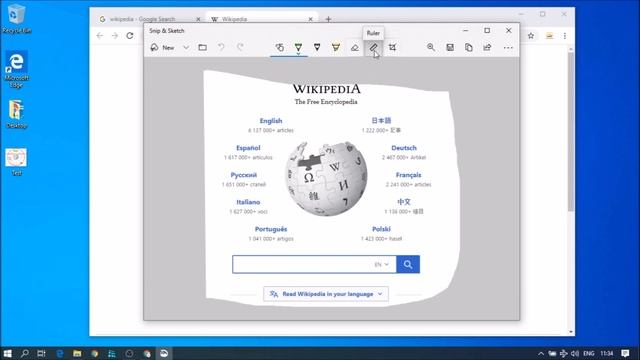This screenshot has width=640, height=360.
Task: Open the Windows Start menu
Action: [x=7, y=353]
